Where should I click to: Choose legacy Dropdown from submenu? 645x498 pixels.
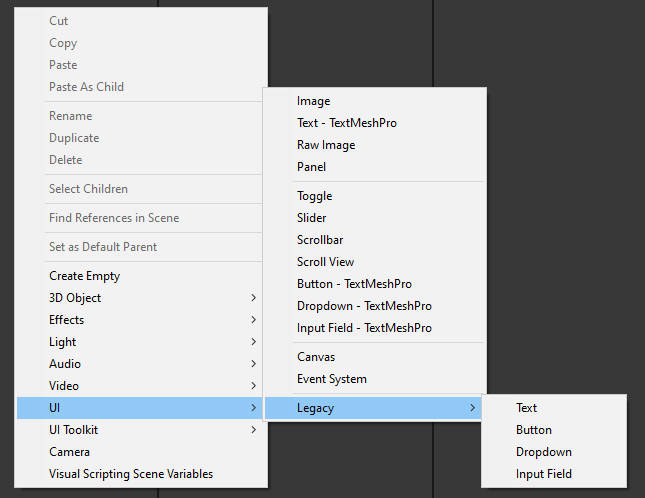click(x=543, y=452)
